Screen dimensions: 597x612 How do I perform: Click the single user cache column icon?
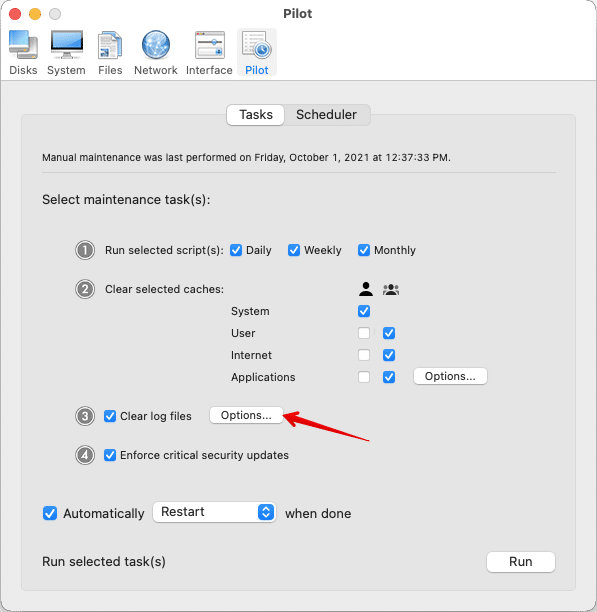click(x=366, y=289)
